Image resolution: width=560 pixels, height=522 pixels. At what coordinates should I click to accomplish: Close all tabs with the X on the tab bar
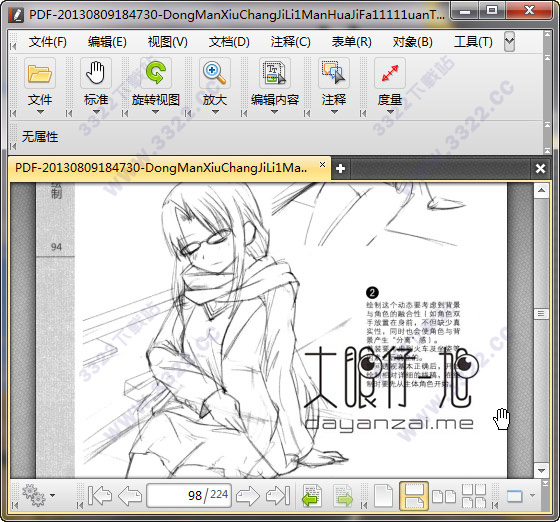click(x=540, y=169)
